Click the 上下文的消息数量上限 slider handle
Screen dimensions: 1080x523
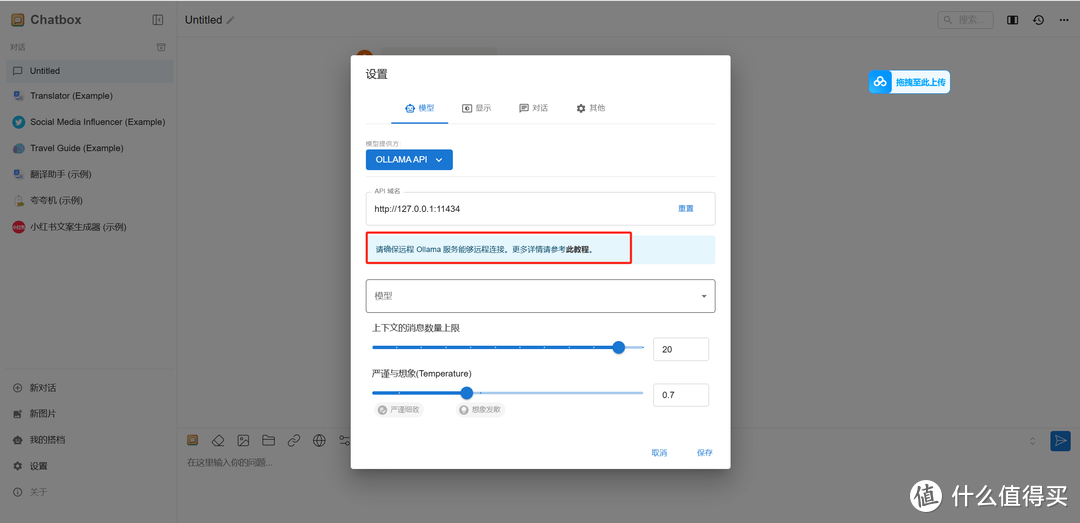click(619, 347)
